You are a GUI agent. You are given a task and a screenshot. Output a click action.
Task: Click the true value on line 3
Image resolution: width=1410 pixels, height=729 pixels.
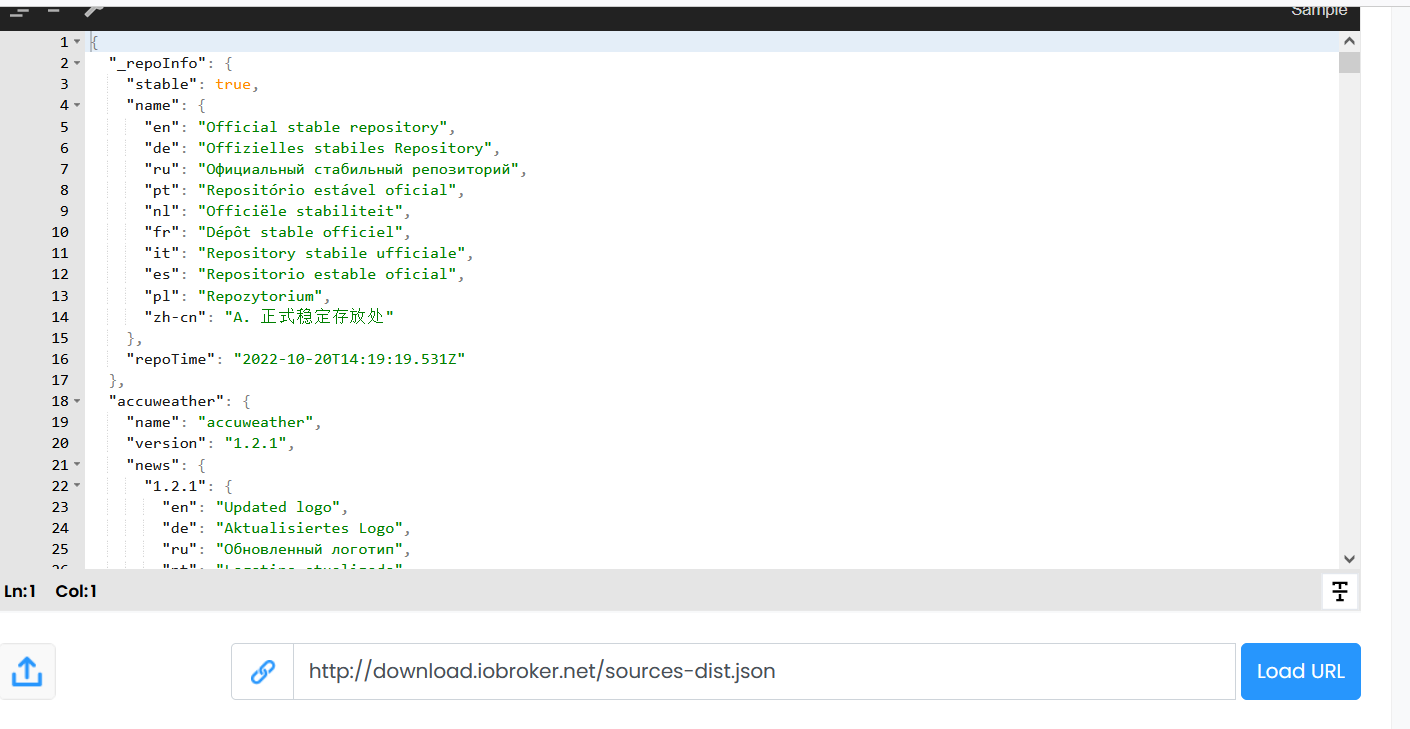click(233, 84)
